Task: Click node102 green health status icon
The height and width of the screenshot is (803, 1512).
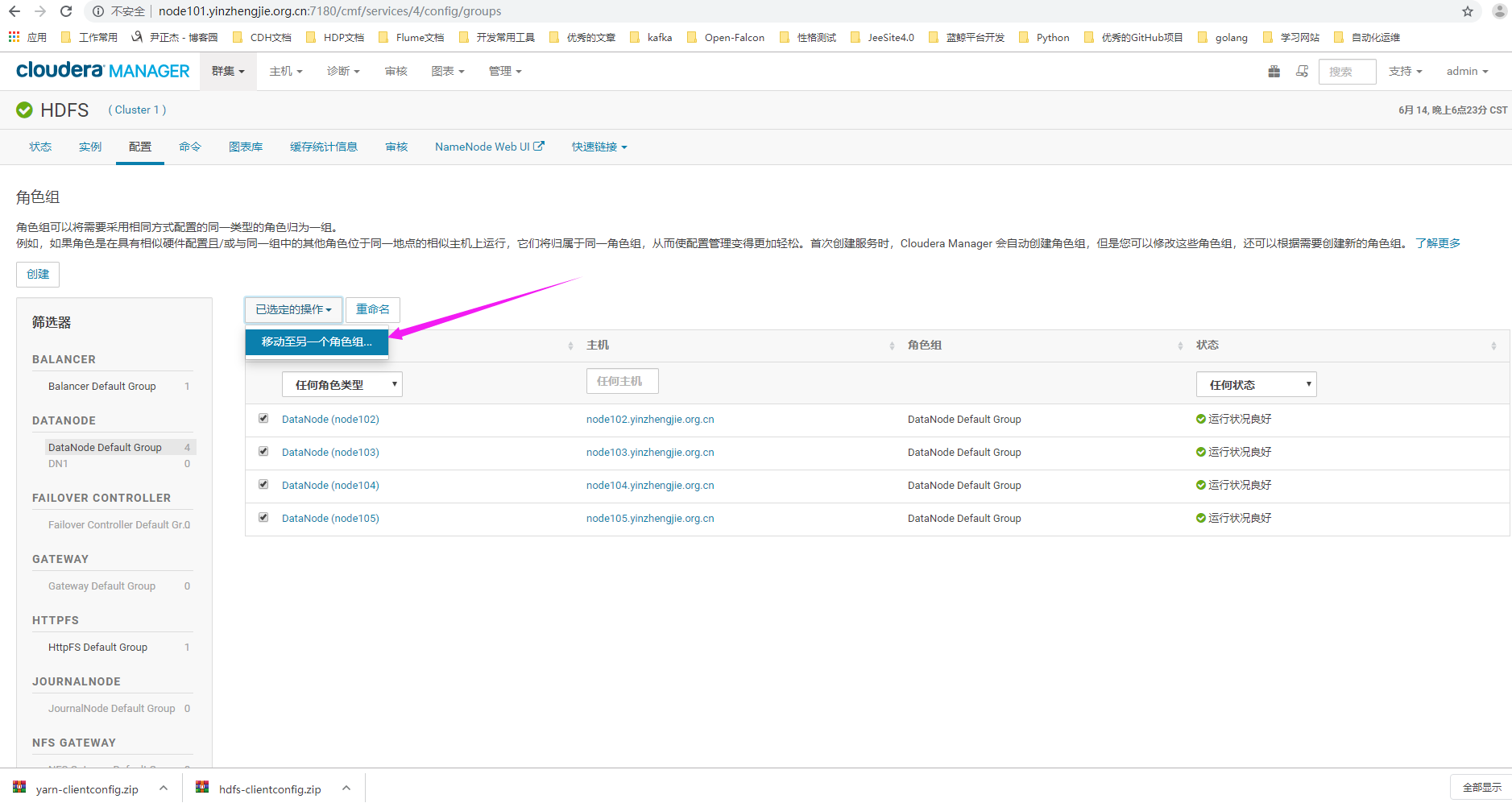Action: 1201,419
